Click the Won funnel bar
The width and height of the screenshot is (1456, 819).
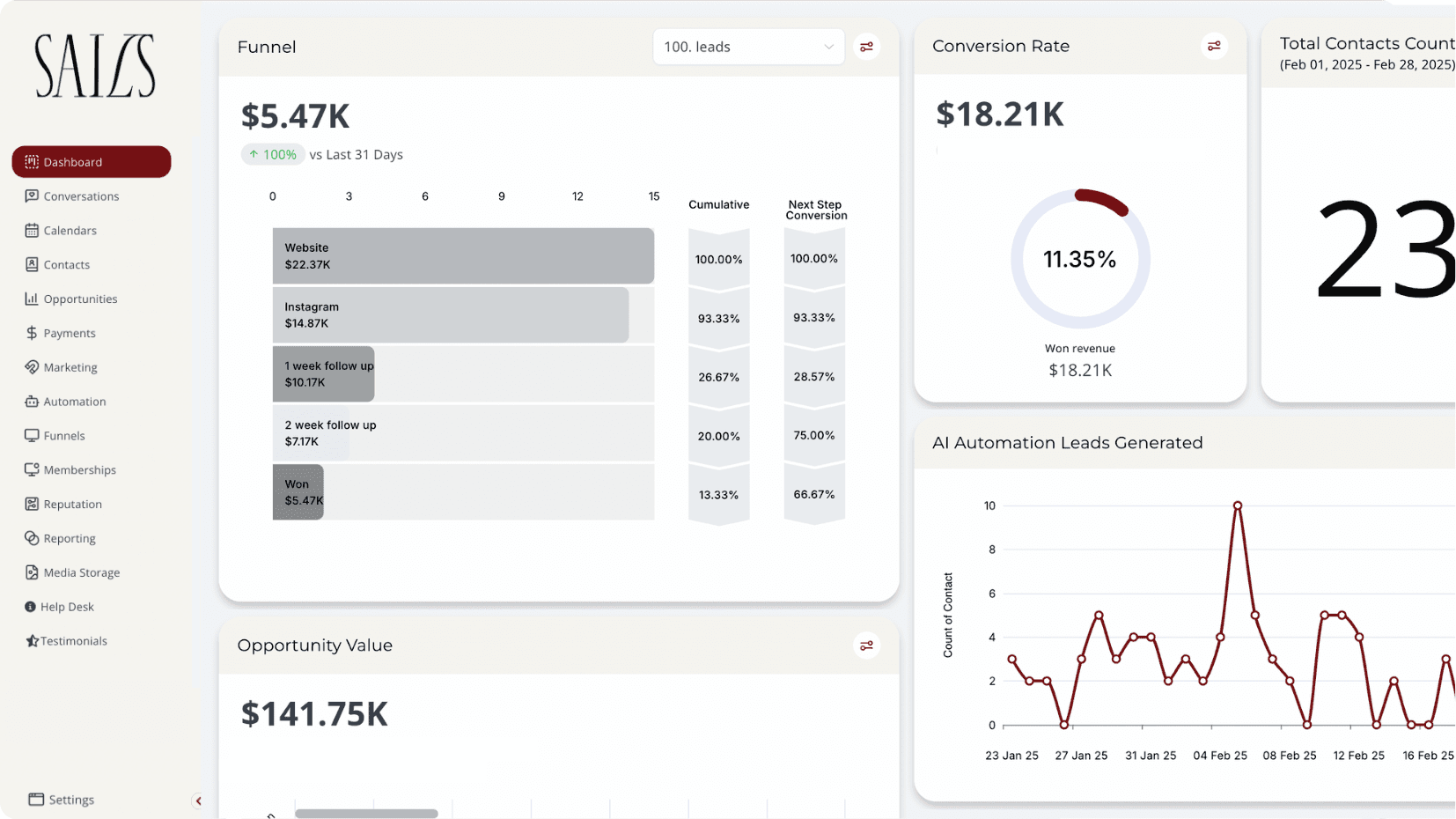coord(298,491)
